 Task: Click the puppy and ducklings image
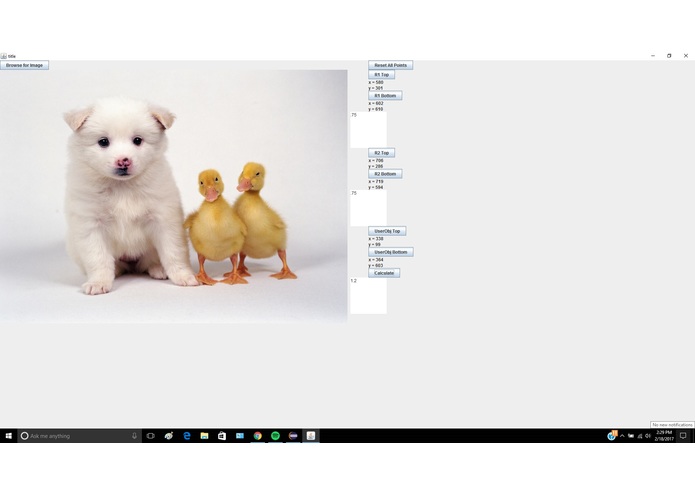(x=174, y=196)
